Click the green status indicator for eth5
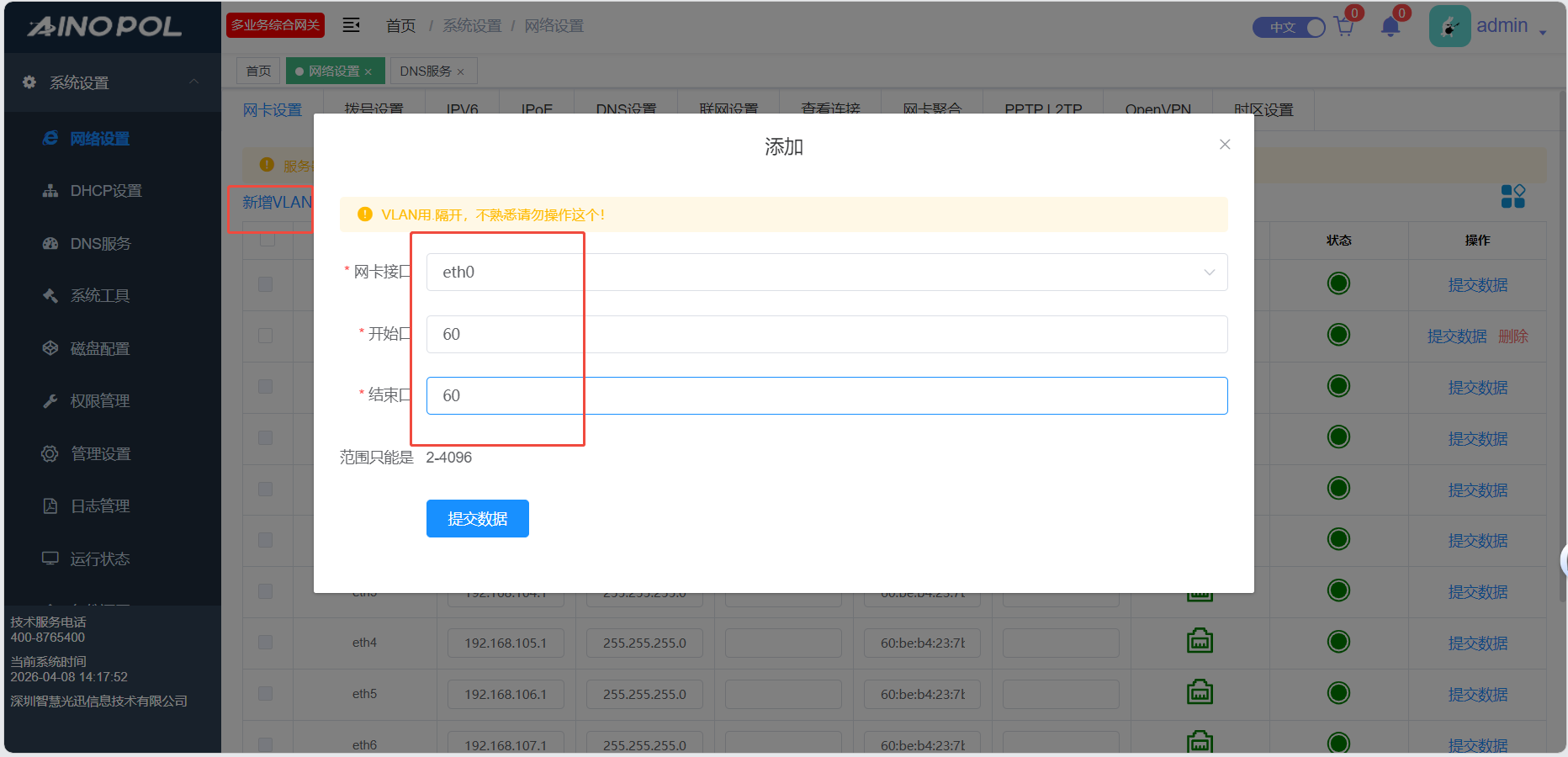 (x=1338, y=693)
